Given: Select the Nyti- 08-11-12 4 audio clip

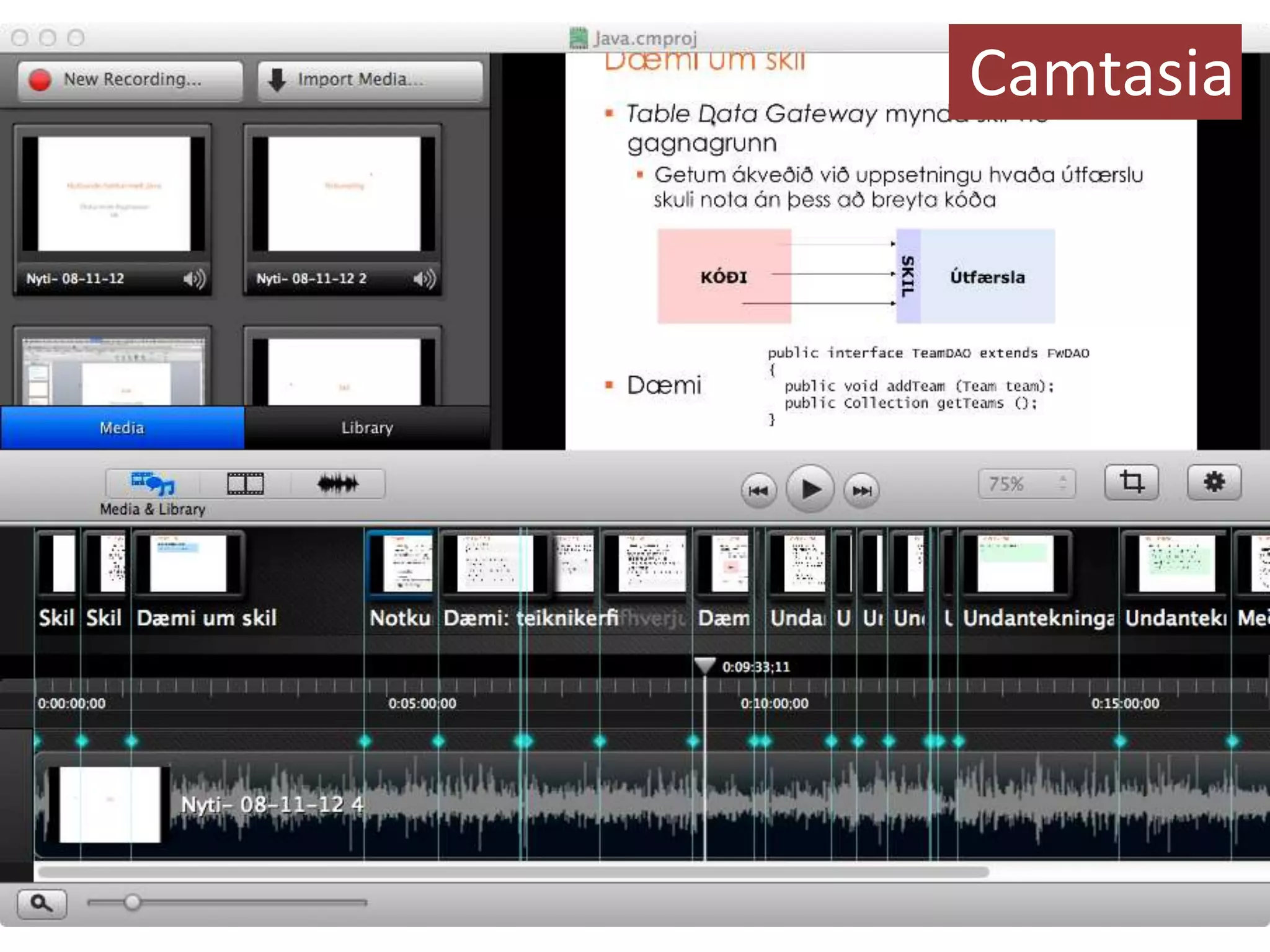Looking at the screenshot, I should coord(651,806).
